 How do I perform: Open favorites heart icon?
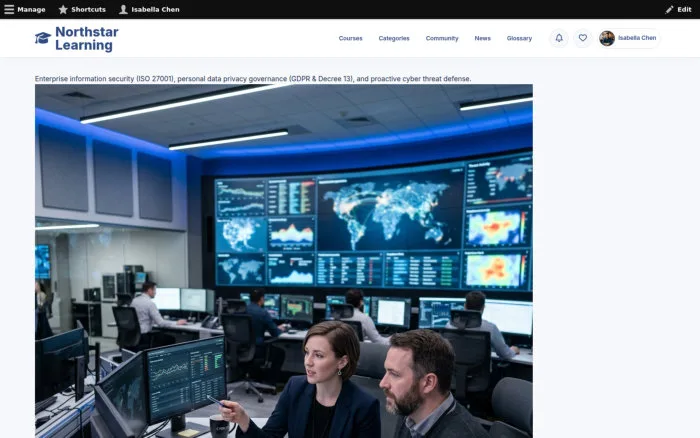[x=583, y=38]
